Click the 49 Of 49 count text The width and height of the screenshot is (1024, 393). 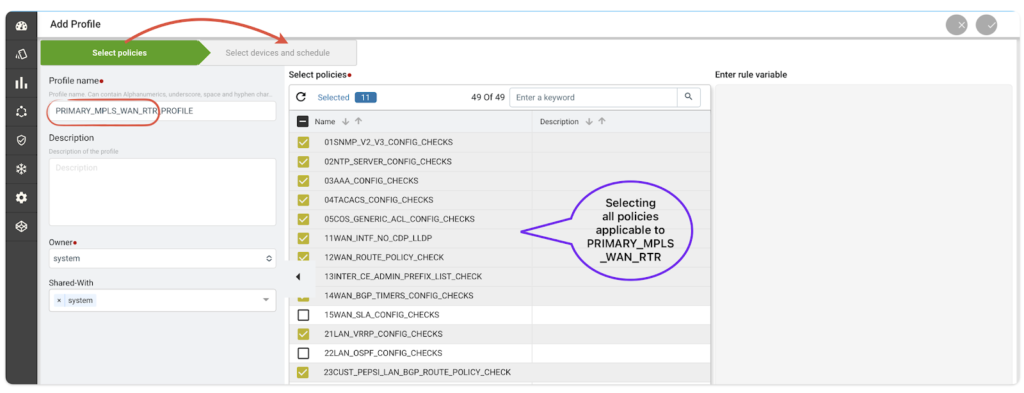click(x=488, y=97)
